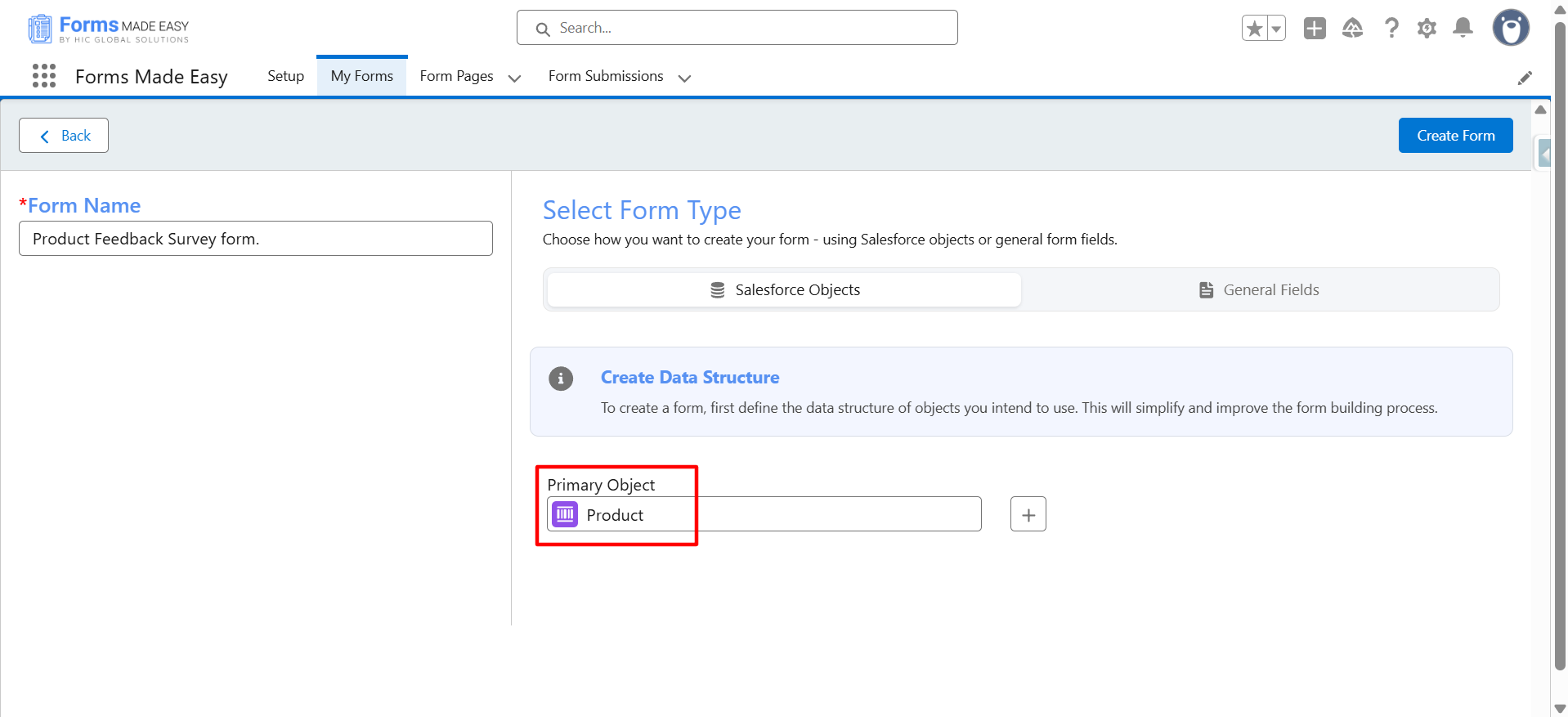Expand the Form Pages dropdown chevron

click(514, 78)
